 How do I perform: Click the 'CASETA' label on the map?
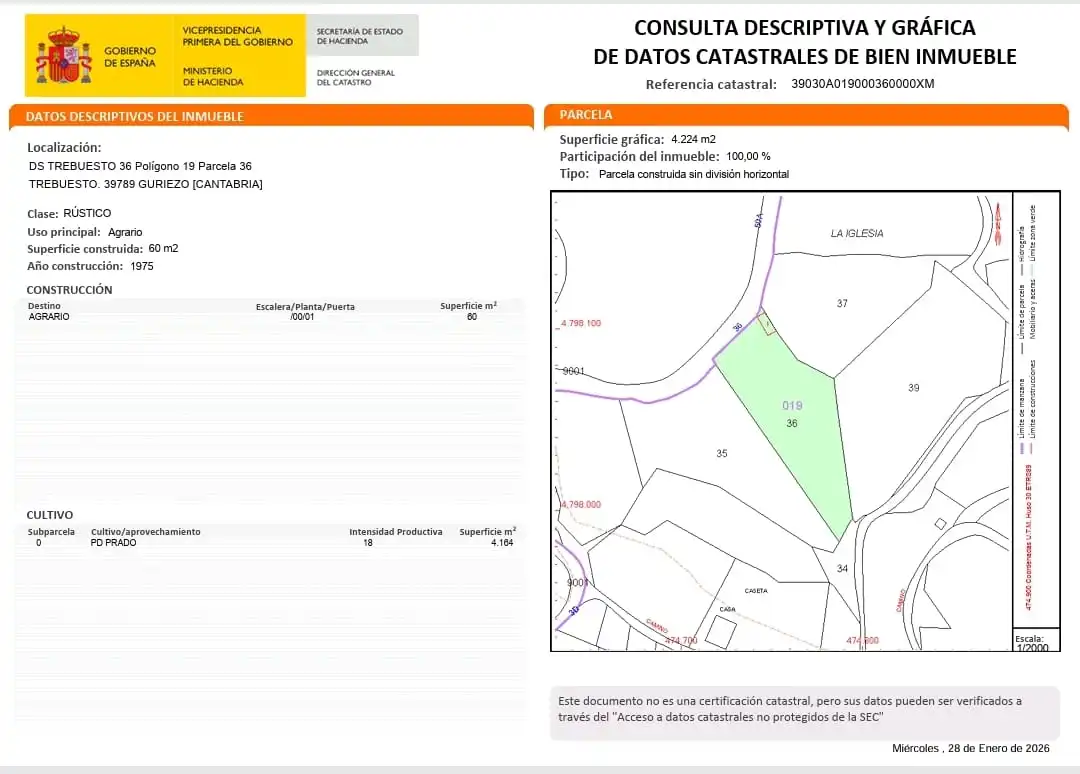coord(756,591)
